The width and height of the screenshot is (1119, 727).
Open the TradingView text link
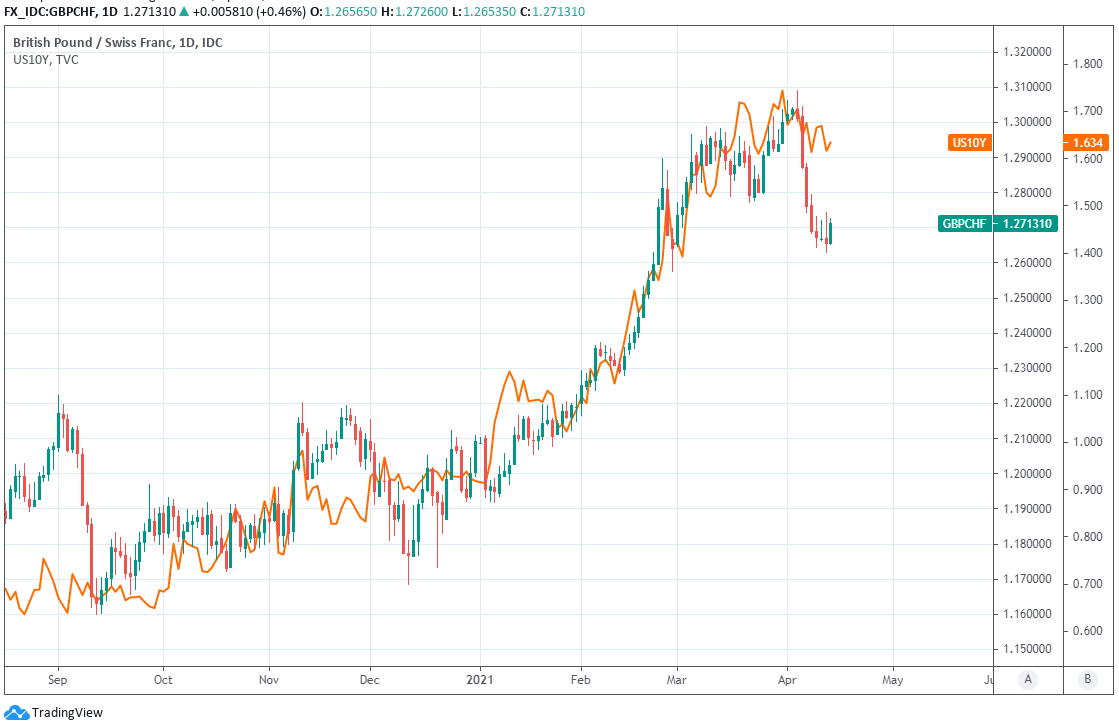tap(67, 713)
